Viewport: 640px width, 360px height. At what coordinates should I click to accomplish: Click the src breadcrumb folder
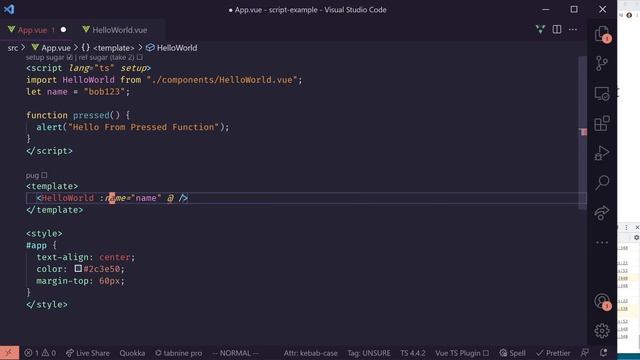13,48
